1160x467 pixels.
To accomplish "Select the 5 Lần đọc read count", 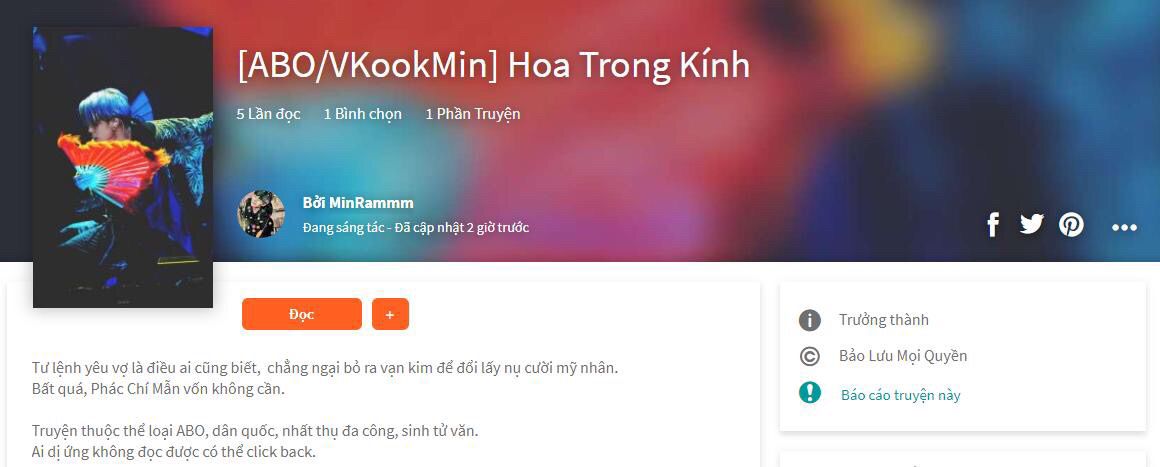I will point(269,114).
